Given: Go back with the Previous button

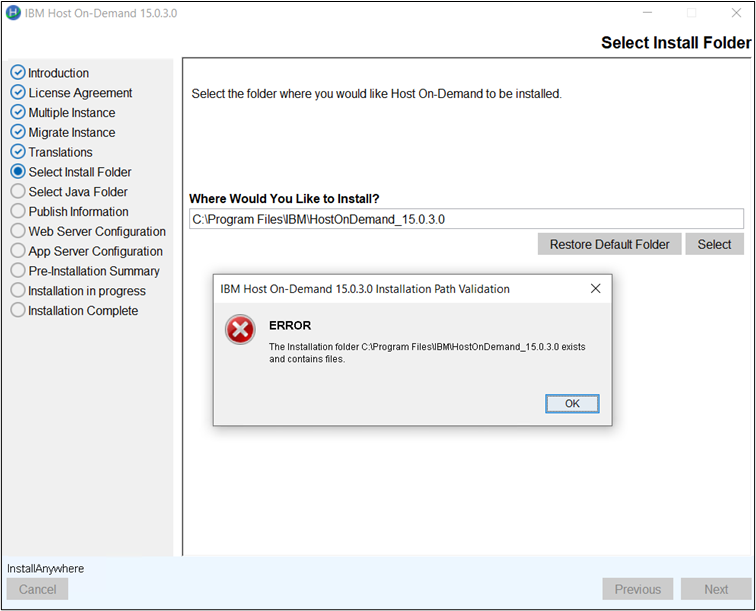Looking at the screenshot, I should pyautogui.click(x=637, y=589).
